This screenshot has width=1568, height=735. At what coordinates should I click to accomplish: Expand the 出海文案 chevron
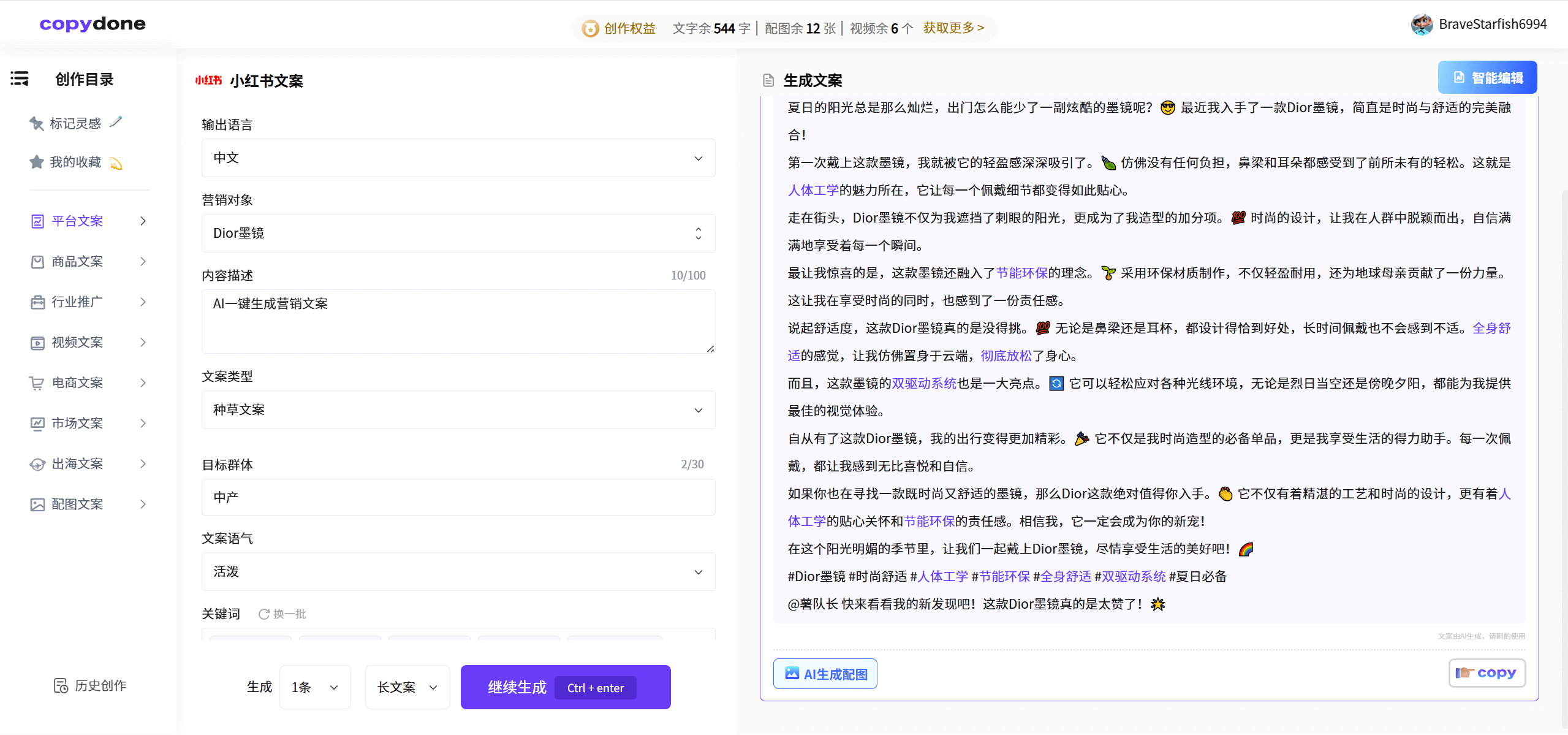(x=143, y=463)
